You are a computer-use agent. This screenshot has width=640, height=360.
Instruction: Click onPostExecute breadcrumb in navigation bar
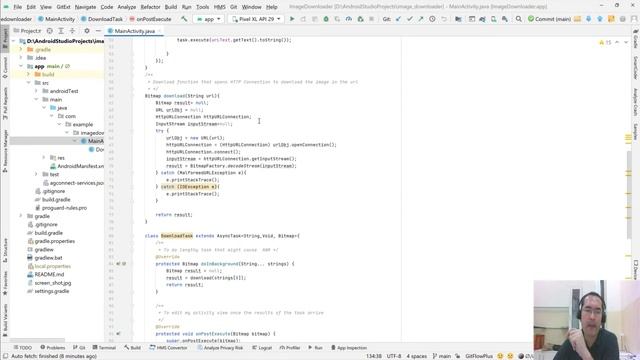pos(150,19)
